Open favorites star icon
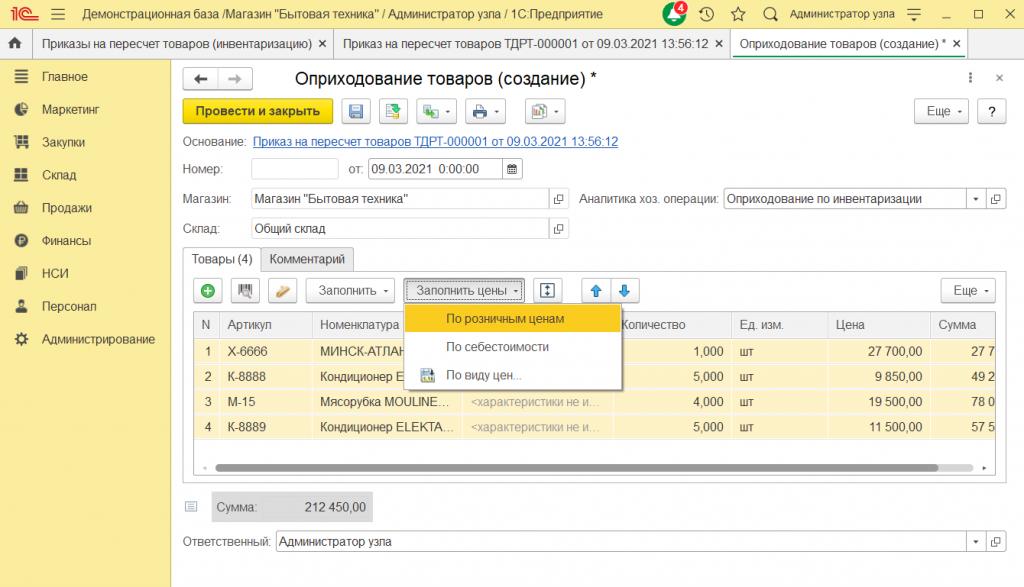The image size is (1024, 587). pos(738,14)
